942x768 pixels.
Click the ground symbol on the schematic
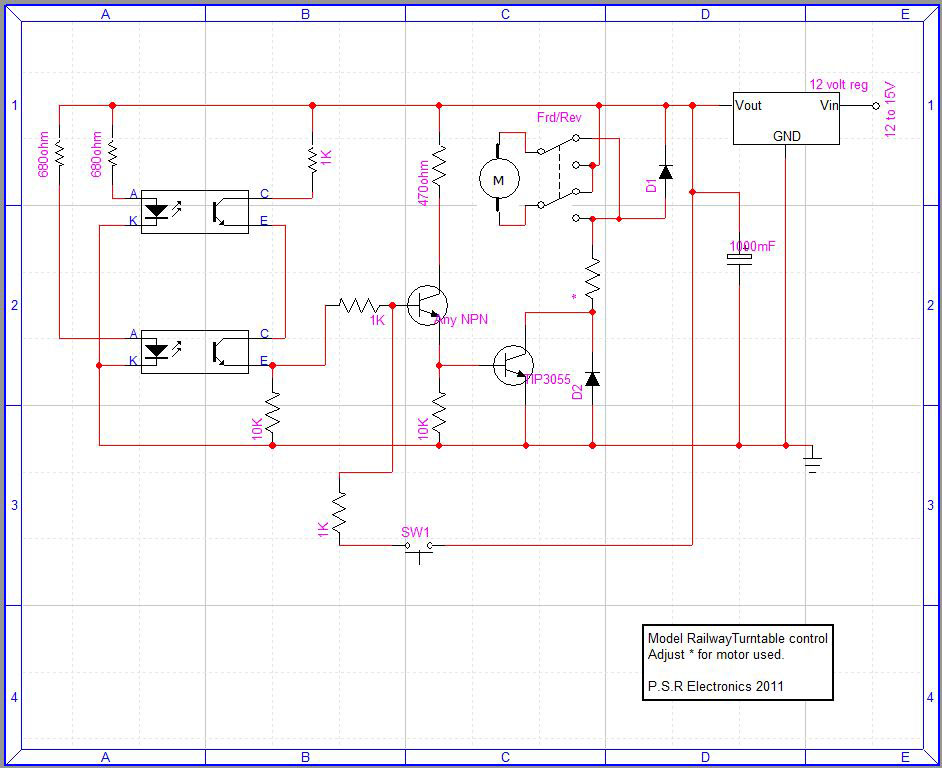812,460
